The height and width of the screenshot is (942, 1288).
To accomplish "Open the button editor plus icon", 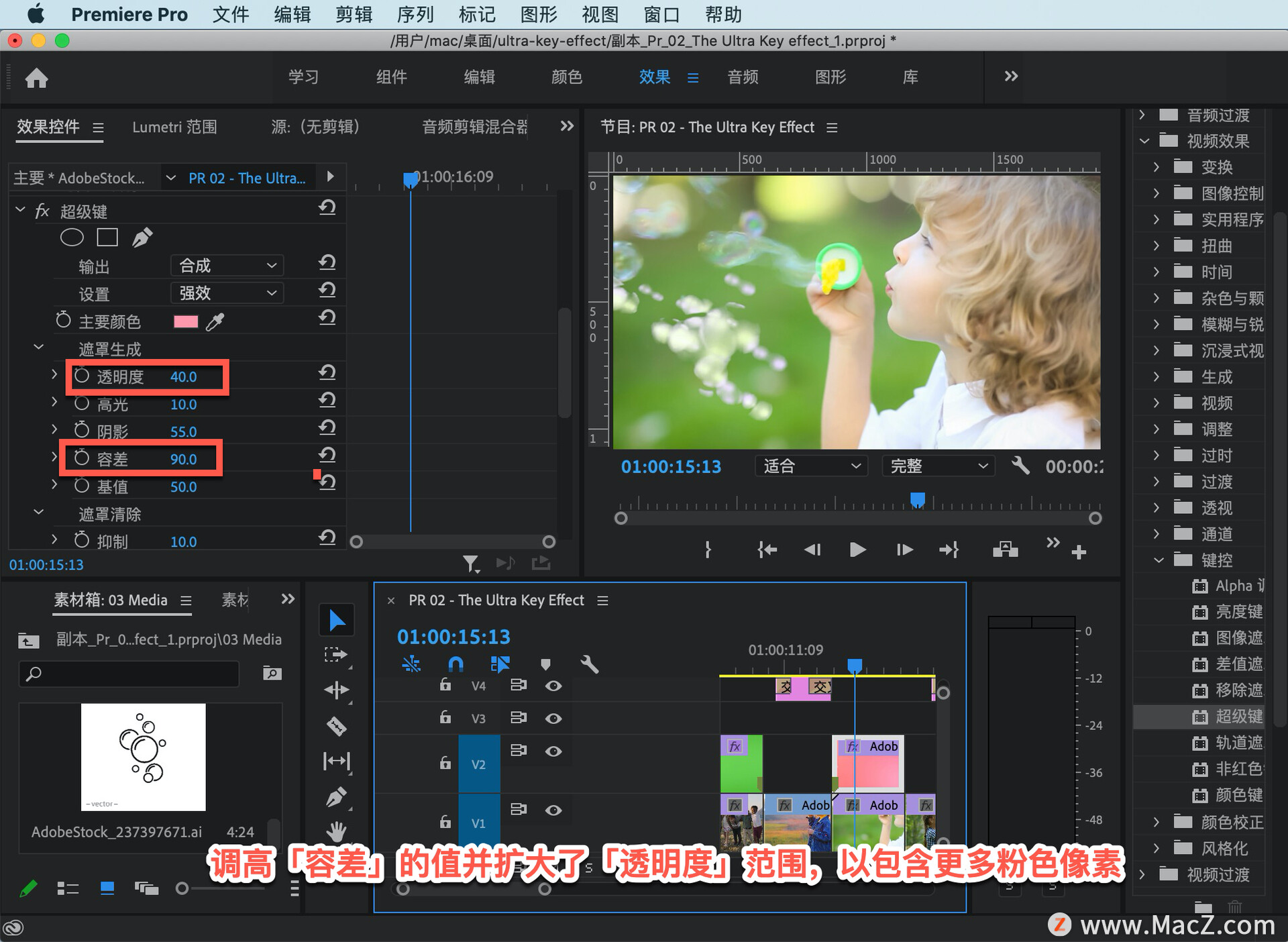I will pyautogui.click(x=1079, y=552).
